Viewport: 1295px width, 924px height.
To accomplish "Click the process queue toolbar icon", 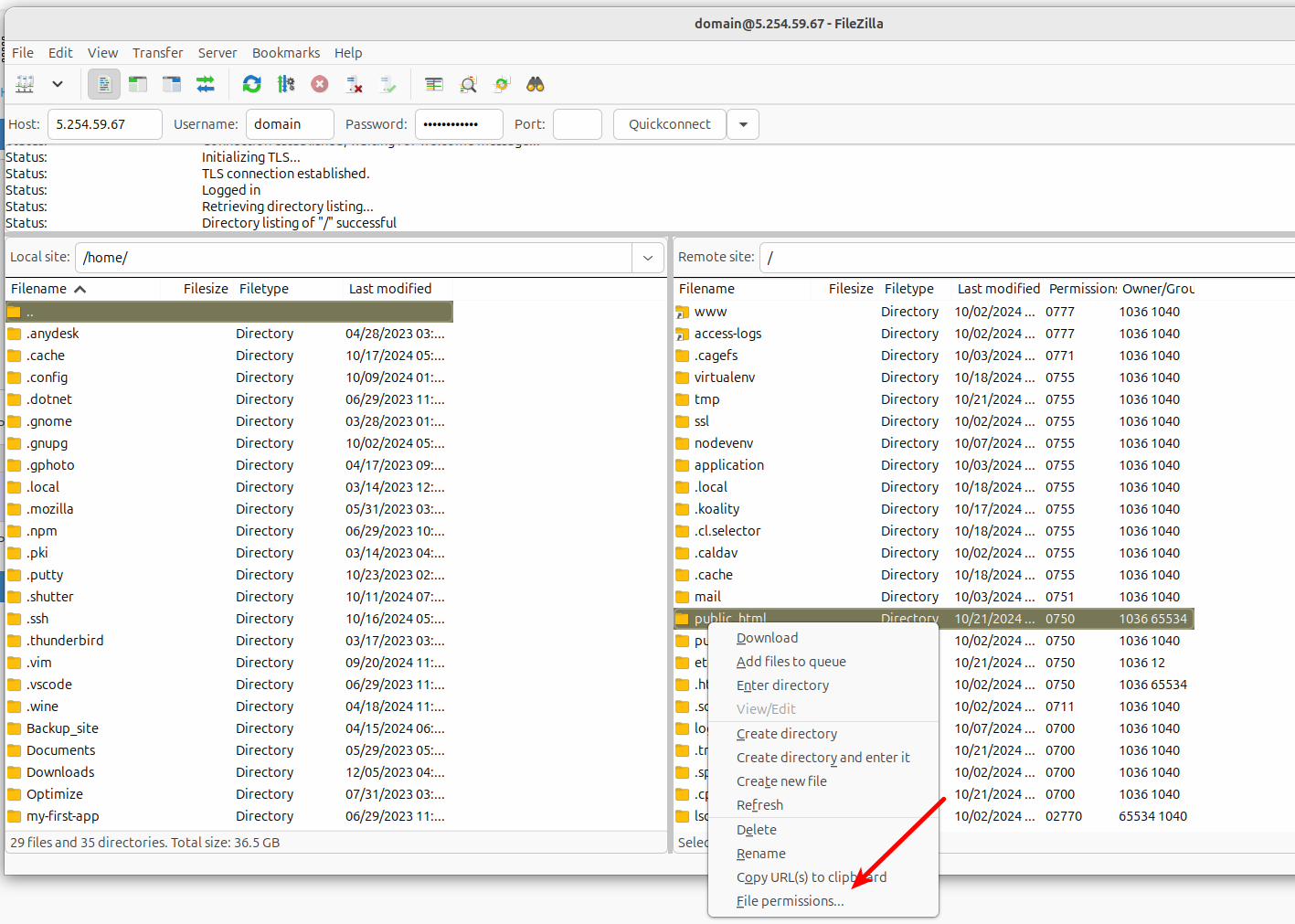I will (286, 84).
